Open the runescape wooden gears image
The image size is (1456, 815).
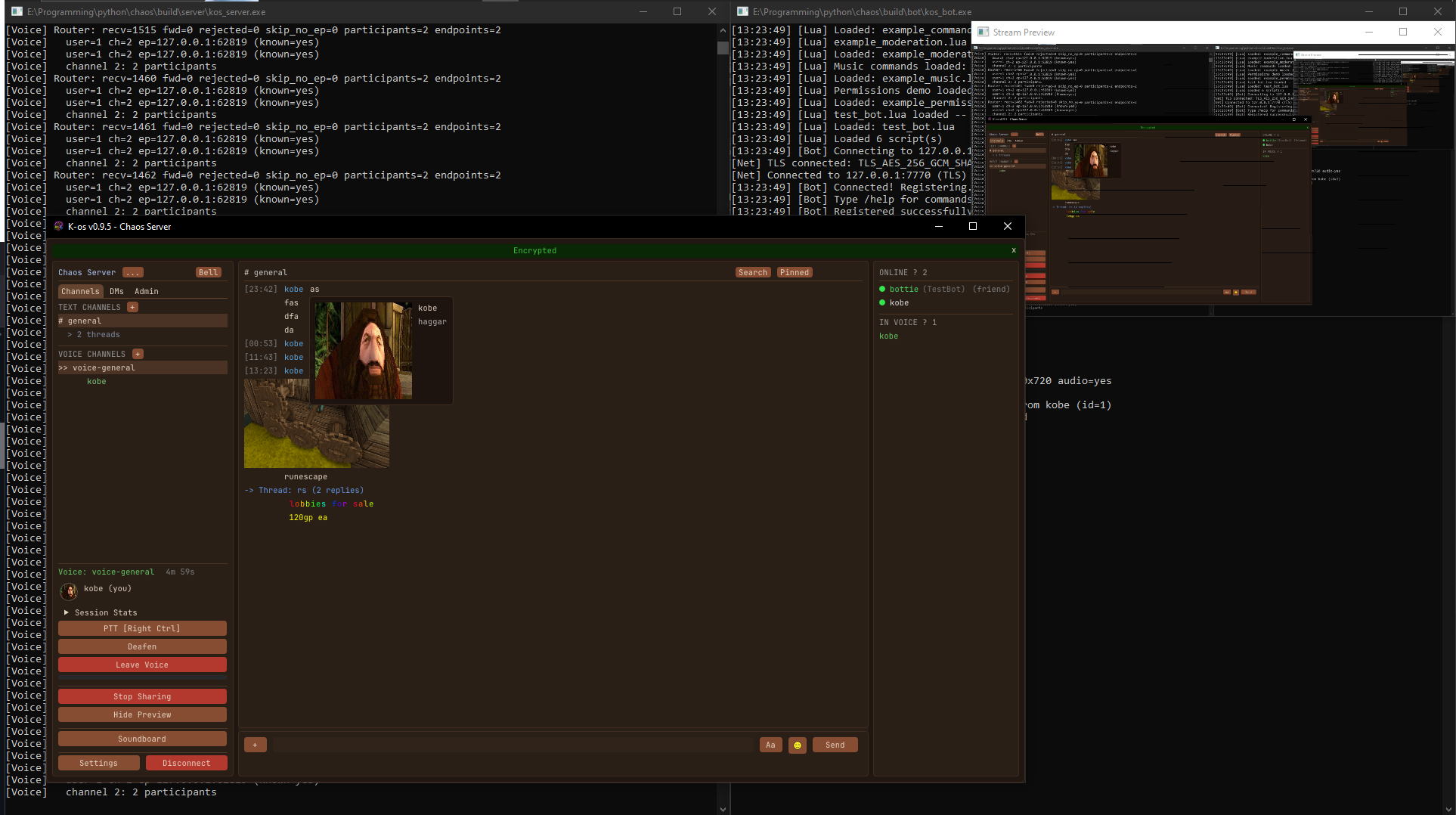(317, 423)
